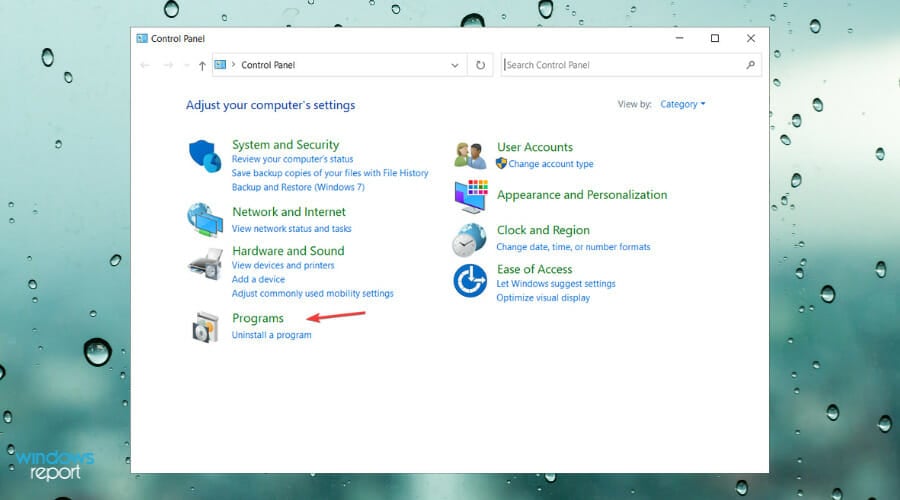Open View devices and printers
Viewport: 900px width, 500px height.
(x=283, y=265)
